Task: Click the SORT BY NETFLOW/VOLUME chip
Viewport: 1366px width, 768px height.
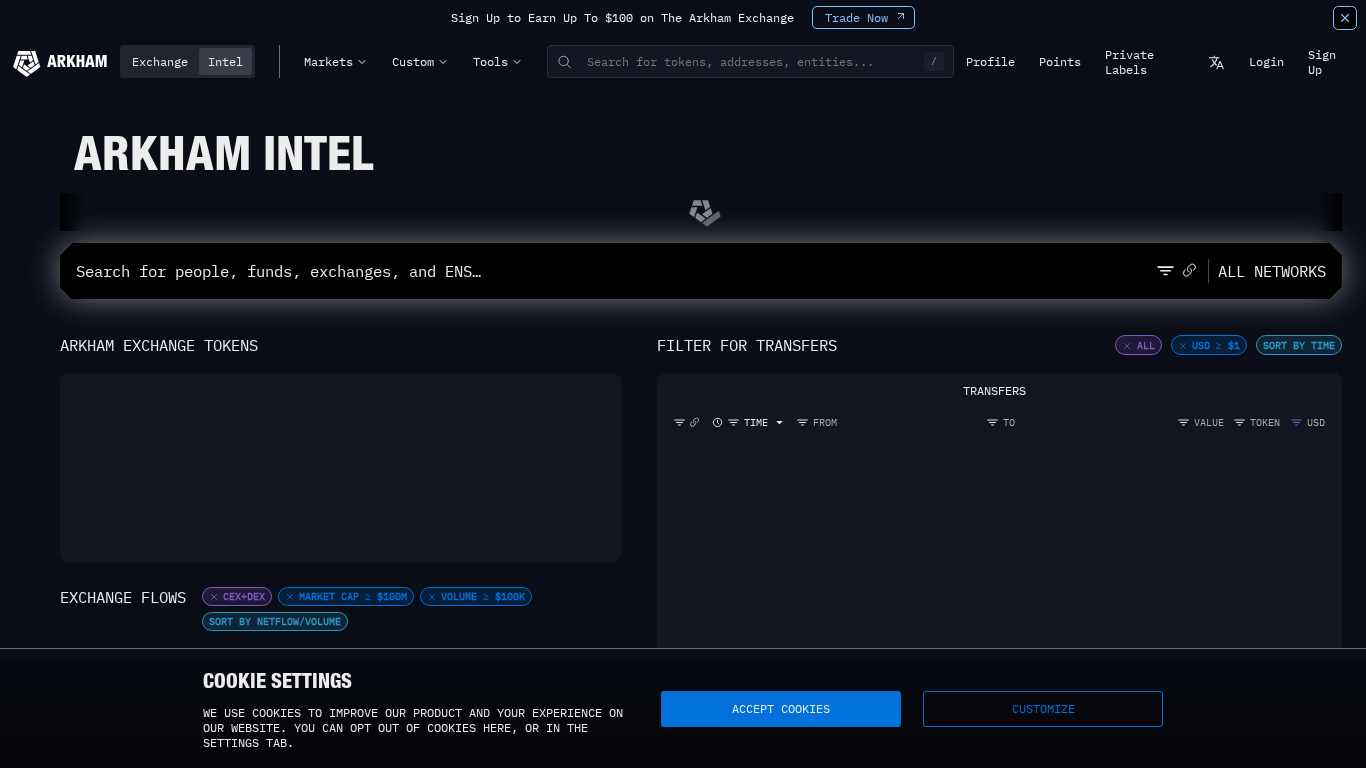Action: click(x=275, y=622)
